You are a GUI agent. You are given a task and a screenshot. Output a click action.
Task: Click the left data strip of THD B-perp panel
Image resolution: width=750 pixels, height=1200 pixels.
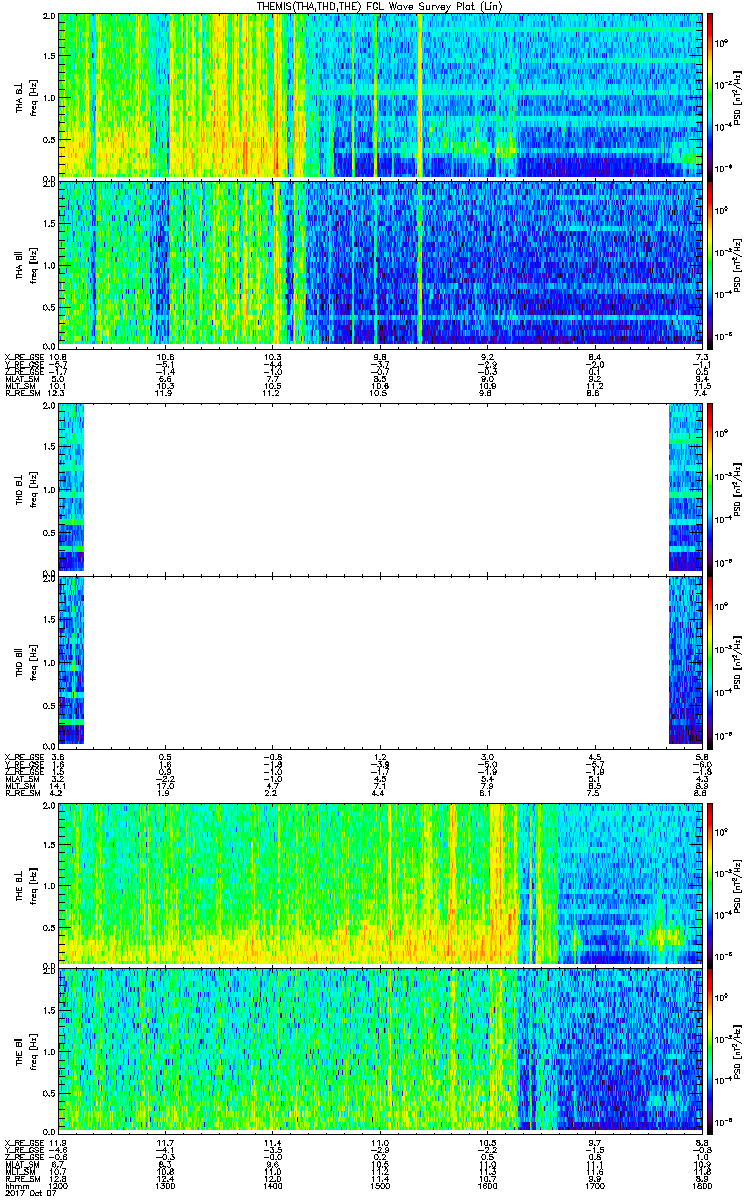click(71, 487)
